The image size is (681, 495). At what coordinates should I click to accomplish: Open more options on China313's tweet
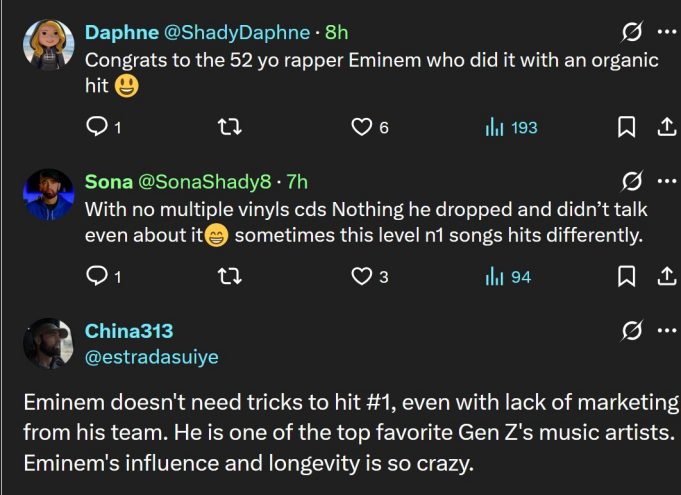667,330
